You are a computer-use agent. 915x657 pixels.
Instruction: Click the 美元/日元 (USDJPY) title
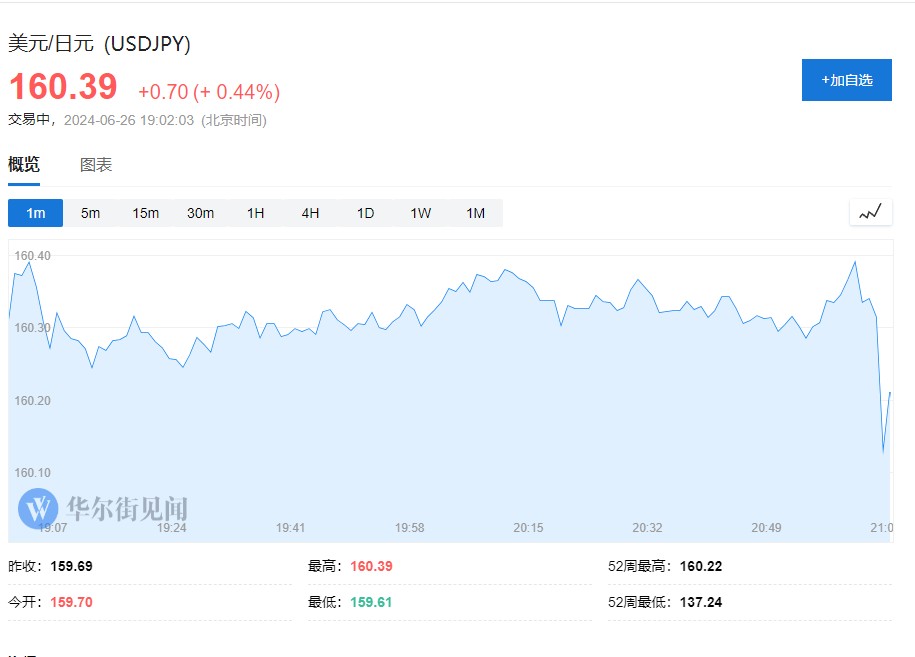99,43
